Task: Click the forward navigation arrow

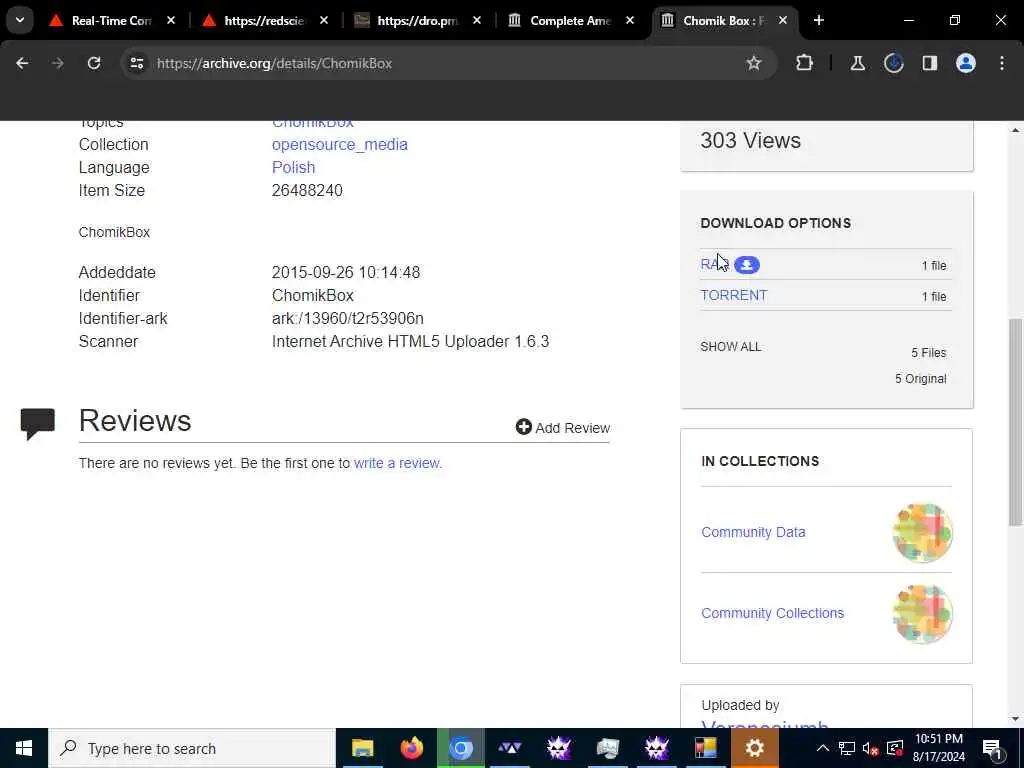Action: (57, 63)
